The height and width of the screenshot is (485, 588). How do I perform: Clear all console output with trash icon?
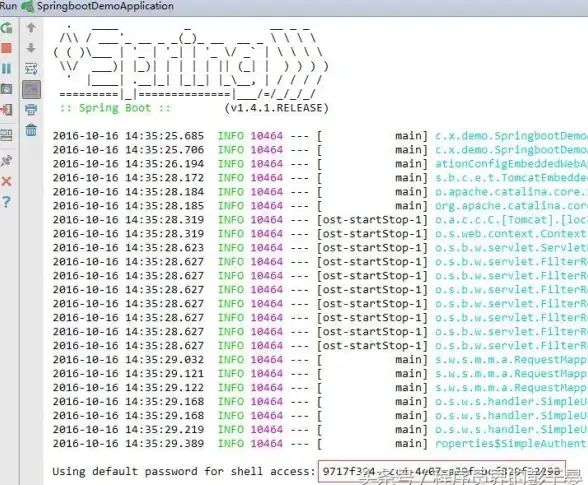31,130
